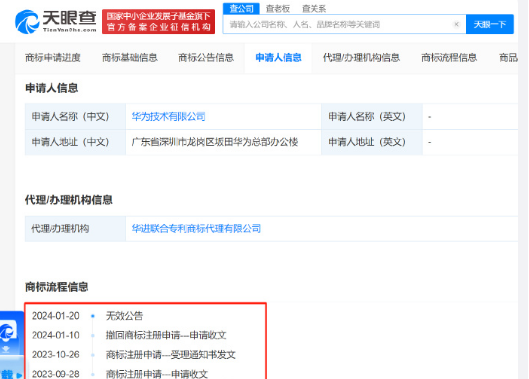Viewport: 529px width, 379px height.
Task: Select the 查关系 search tab
Action: coord(314,9)
